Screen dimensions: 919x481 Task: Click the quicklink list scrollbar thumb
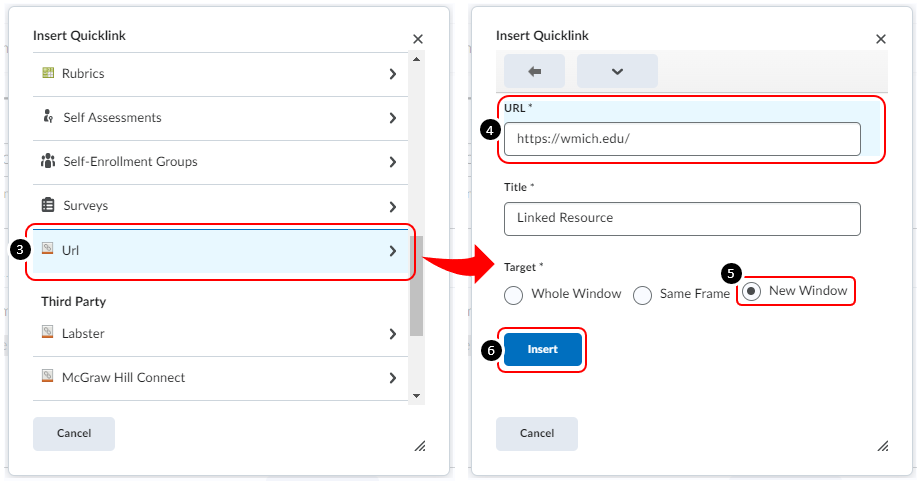417,285
